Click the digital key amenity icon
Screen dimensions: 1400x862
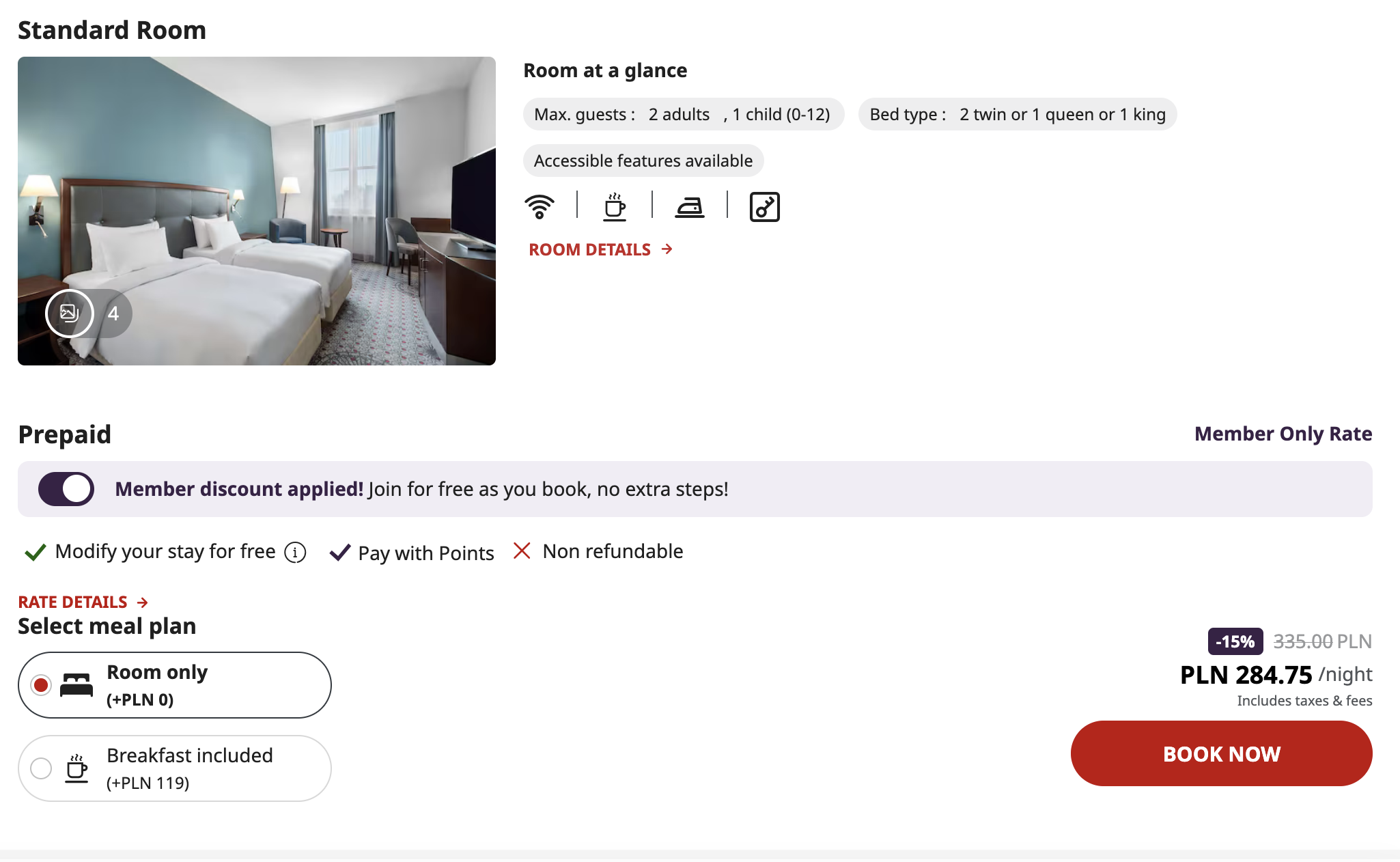tap(764, 206)
